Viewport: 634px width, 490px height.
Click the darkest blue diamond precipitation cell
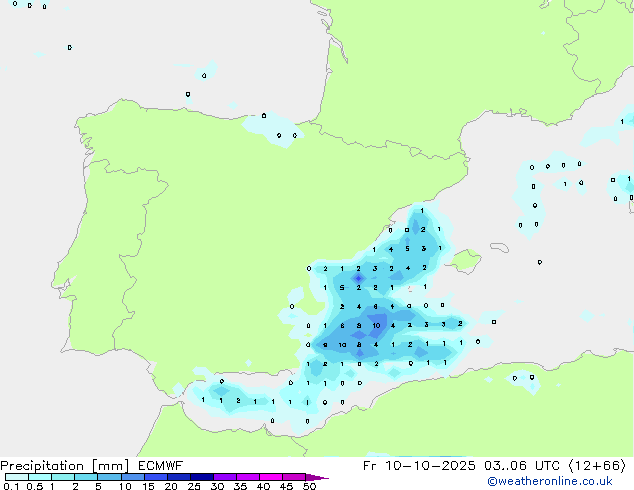(x=358, y=278)
